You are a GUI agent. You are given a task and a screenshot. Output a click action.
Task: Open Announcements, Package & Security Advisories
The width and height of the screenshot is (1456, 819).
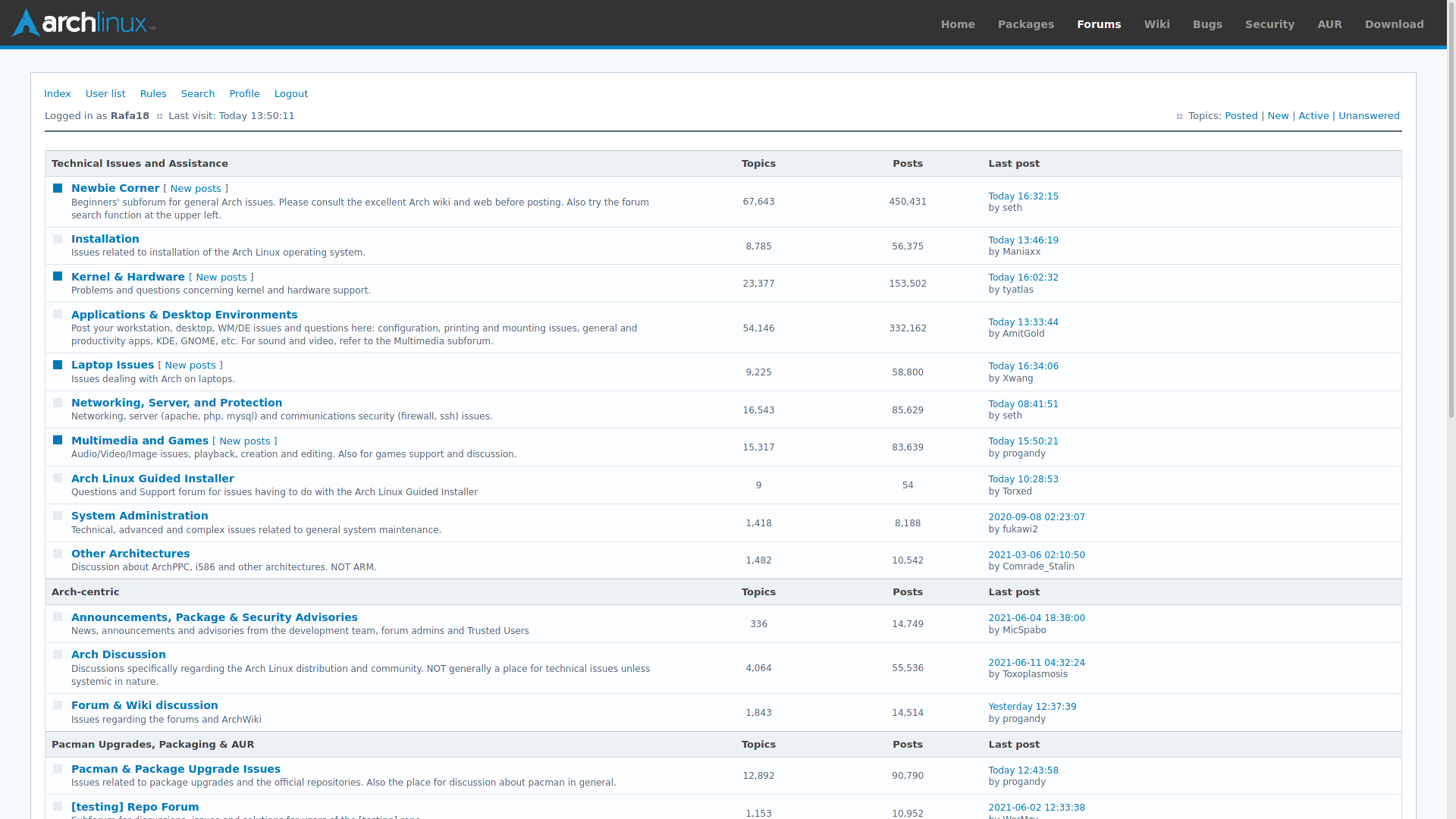tap(215, 617)
